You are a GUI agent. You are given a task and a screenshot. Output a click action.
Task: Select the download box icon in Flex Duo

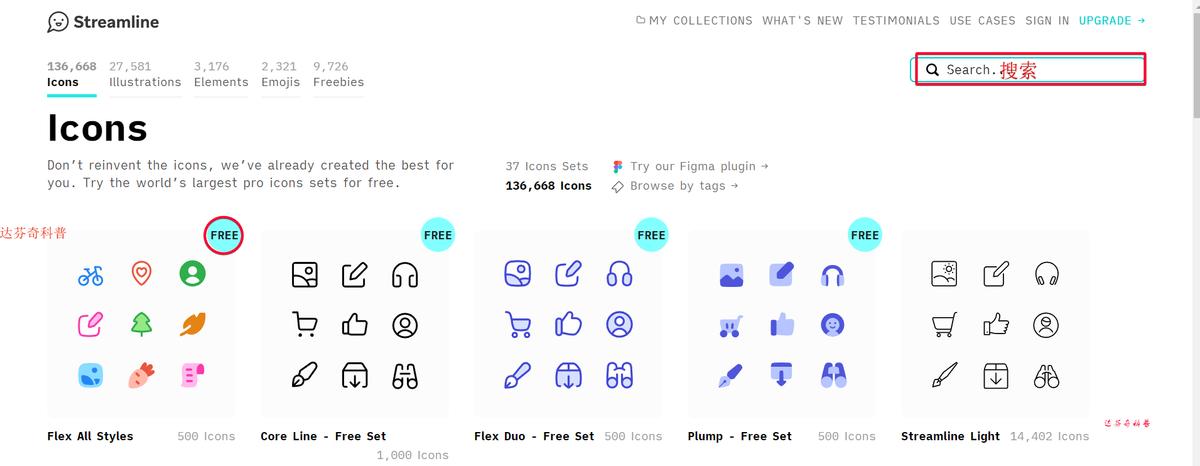568,376
